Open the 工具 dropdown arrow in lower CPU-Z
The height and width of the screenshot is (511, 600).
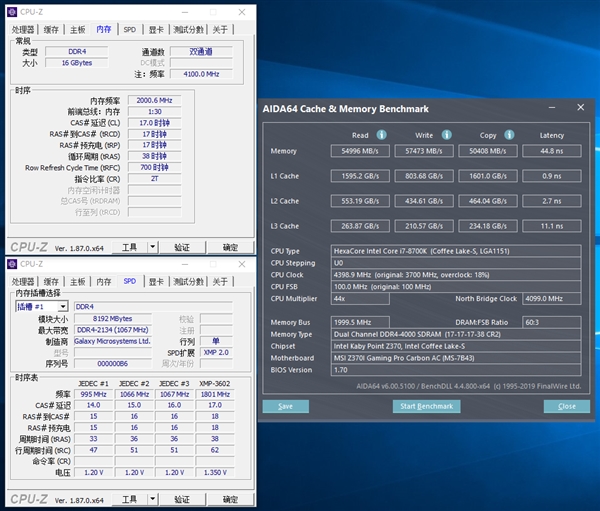point(153,499)
